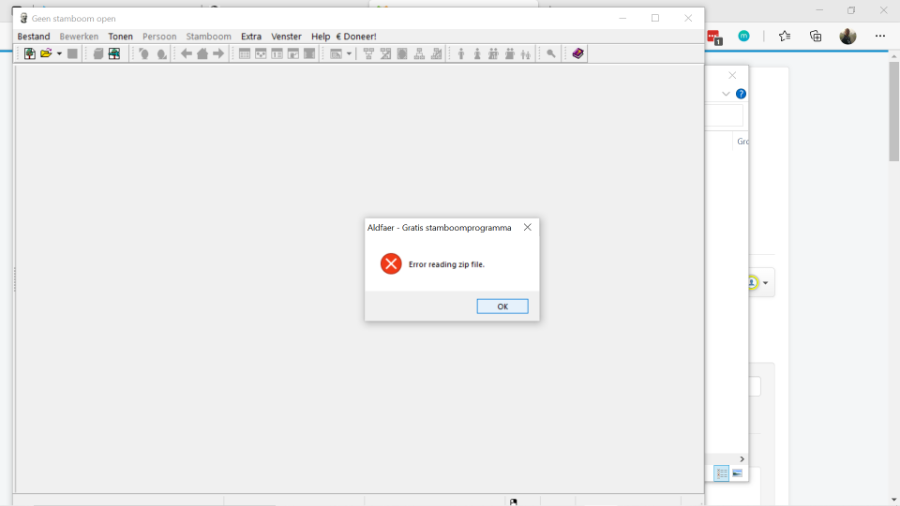Close the Aldfaer error dialog
This screenshot has height=506, width=900.
point(527,228)
